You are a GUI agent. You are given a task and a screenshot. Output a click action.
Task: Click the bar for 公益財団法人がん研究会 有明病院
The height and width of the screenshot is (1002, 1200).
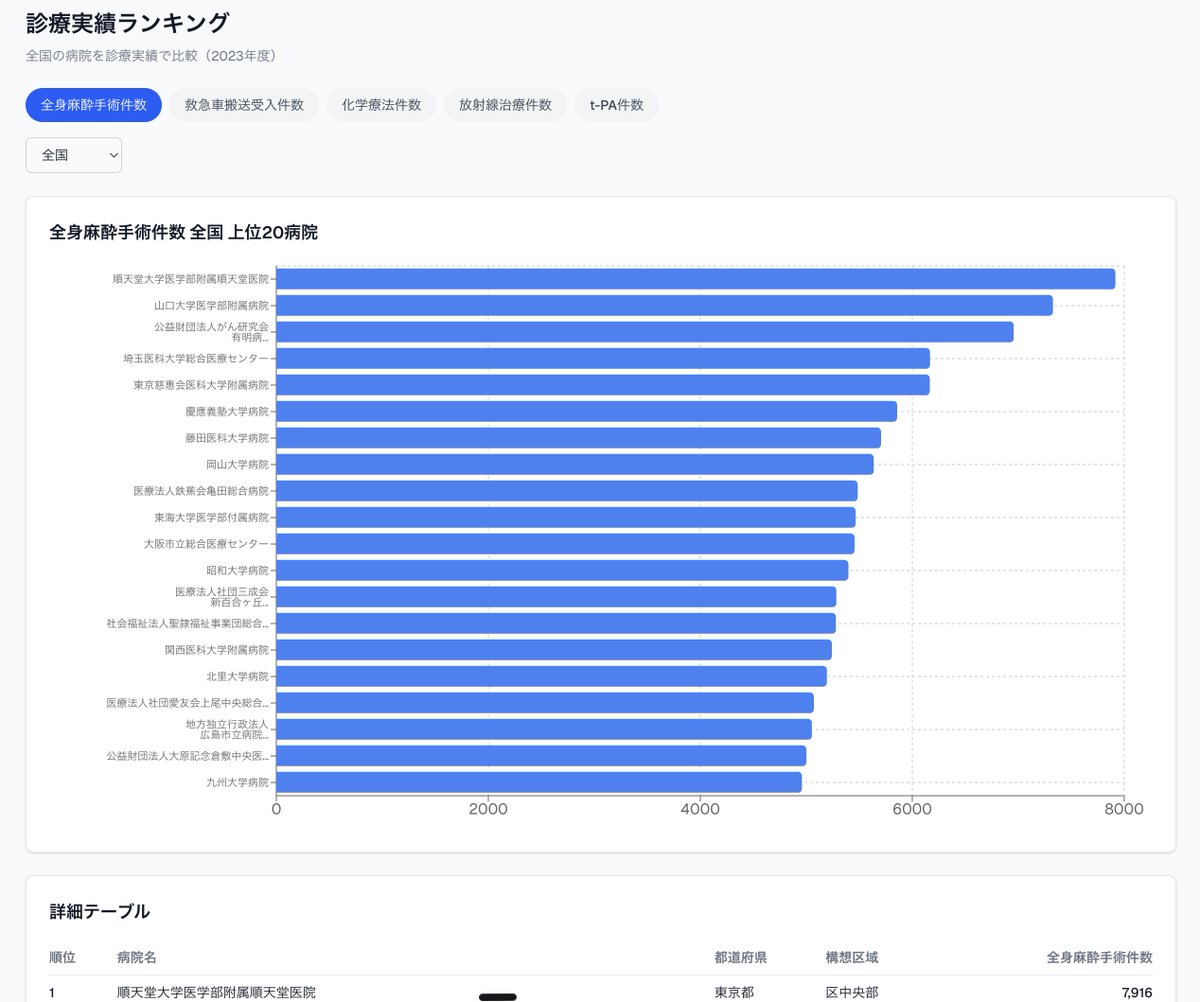point(645,332)
